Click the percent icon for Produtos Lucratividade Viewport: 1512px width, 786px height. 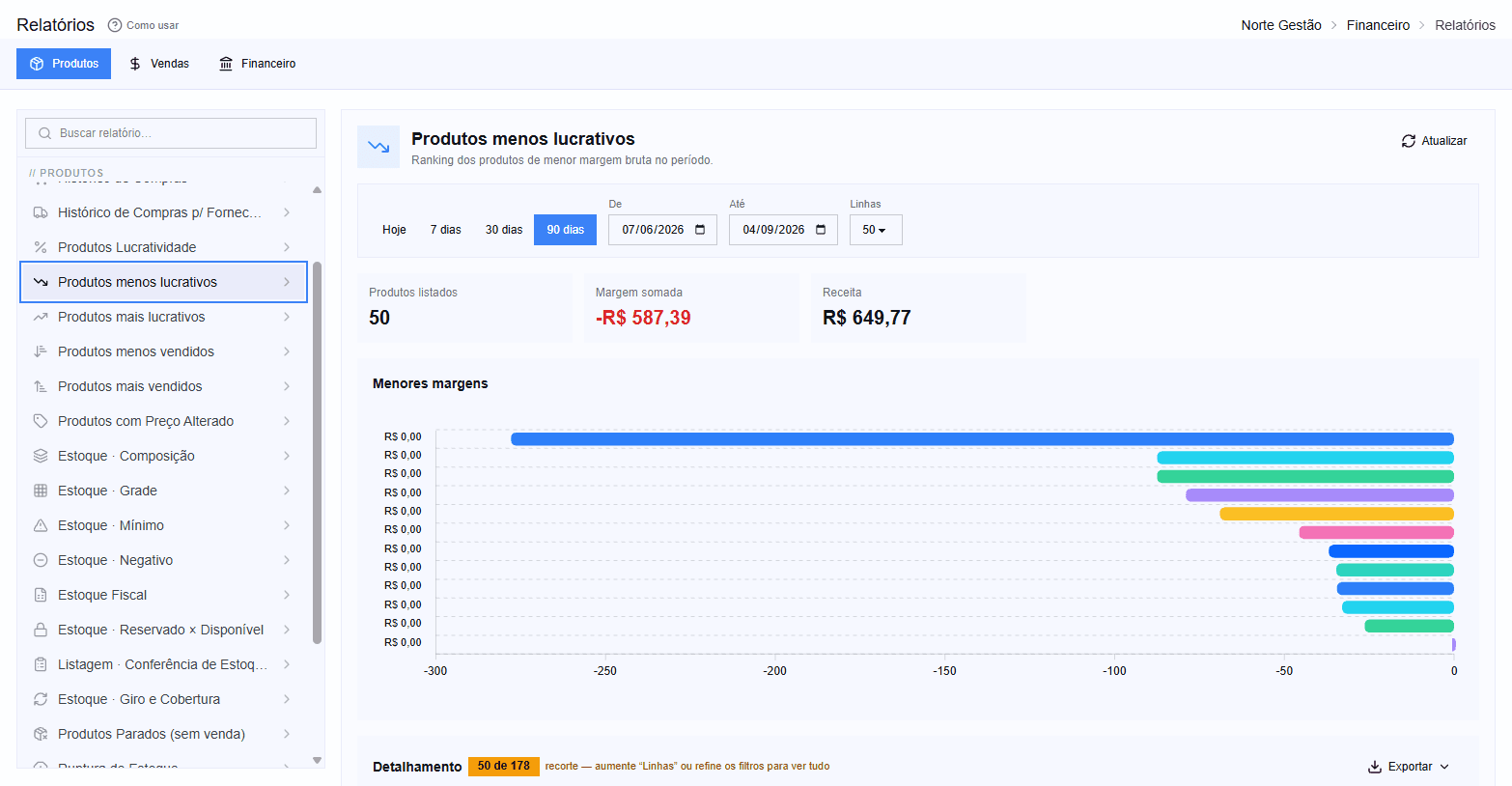coord(41,247)
